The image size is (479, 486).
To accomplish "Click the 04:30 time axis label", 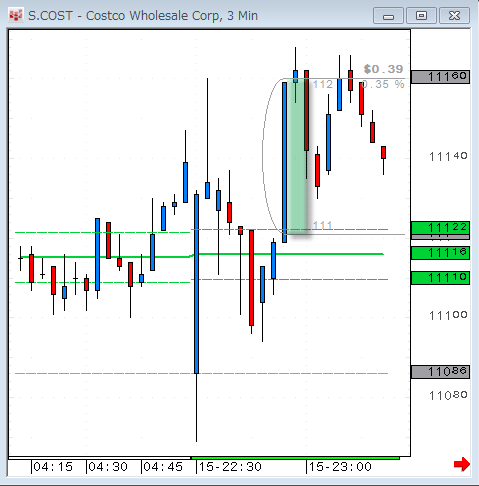I will coord(108,467).
